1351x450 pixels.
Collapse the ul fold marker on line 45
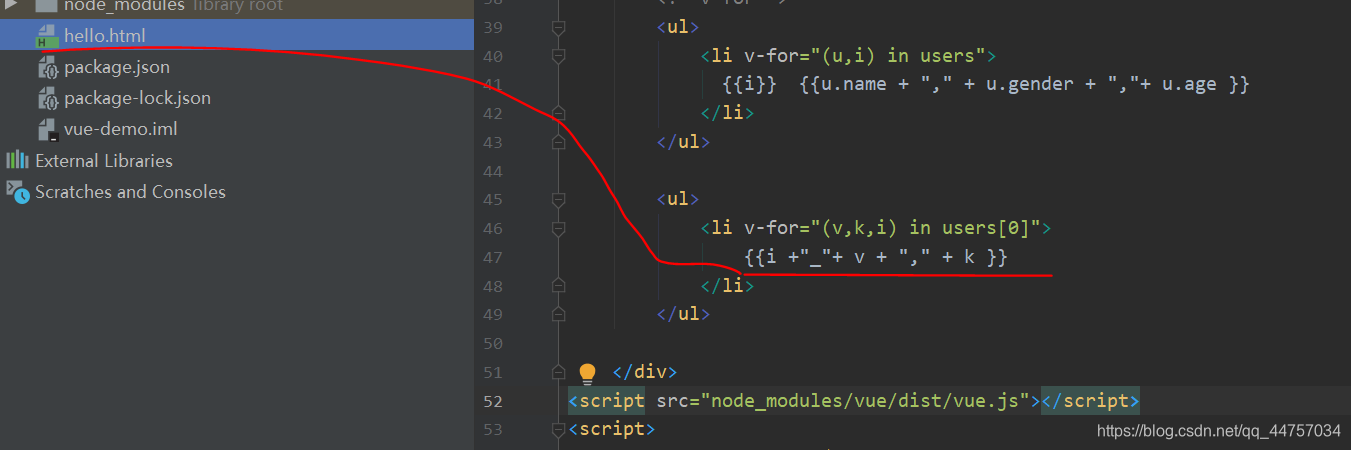pyautogui.click(x=558, y=199)
